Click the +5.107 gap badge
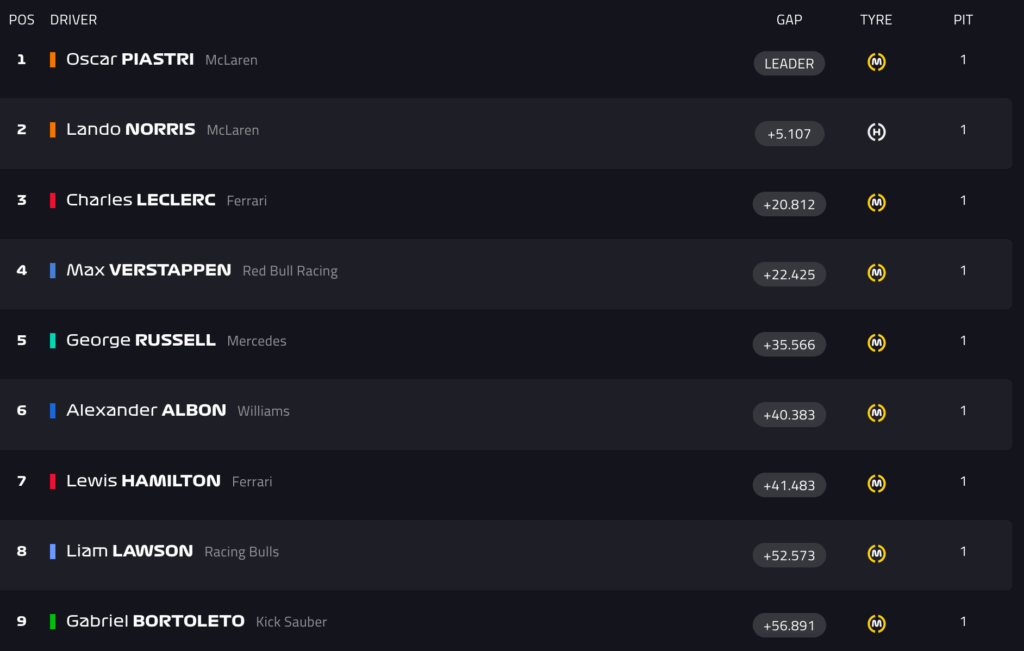Image resolution: width=1024 pixels, height=651 pixels. 789,134
